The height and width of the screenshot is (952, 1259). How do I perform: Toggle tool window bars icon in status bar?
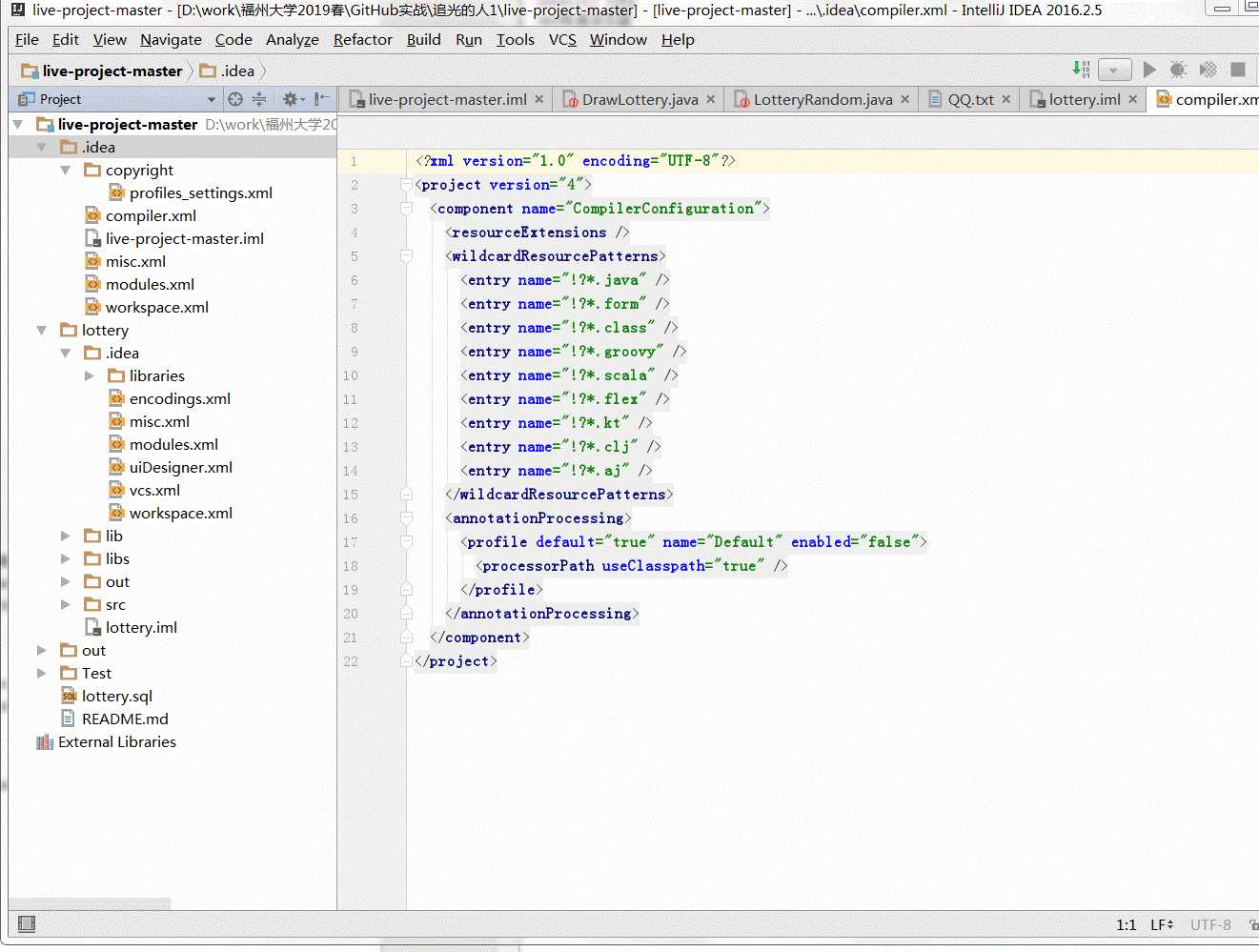pyautogui.click(x=27, y=923)
